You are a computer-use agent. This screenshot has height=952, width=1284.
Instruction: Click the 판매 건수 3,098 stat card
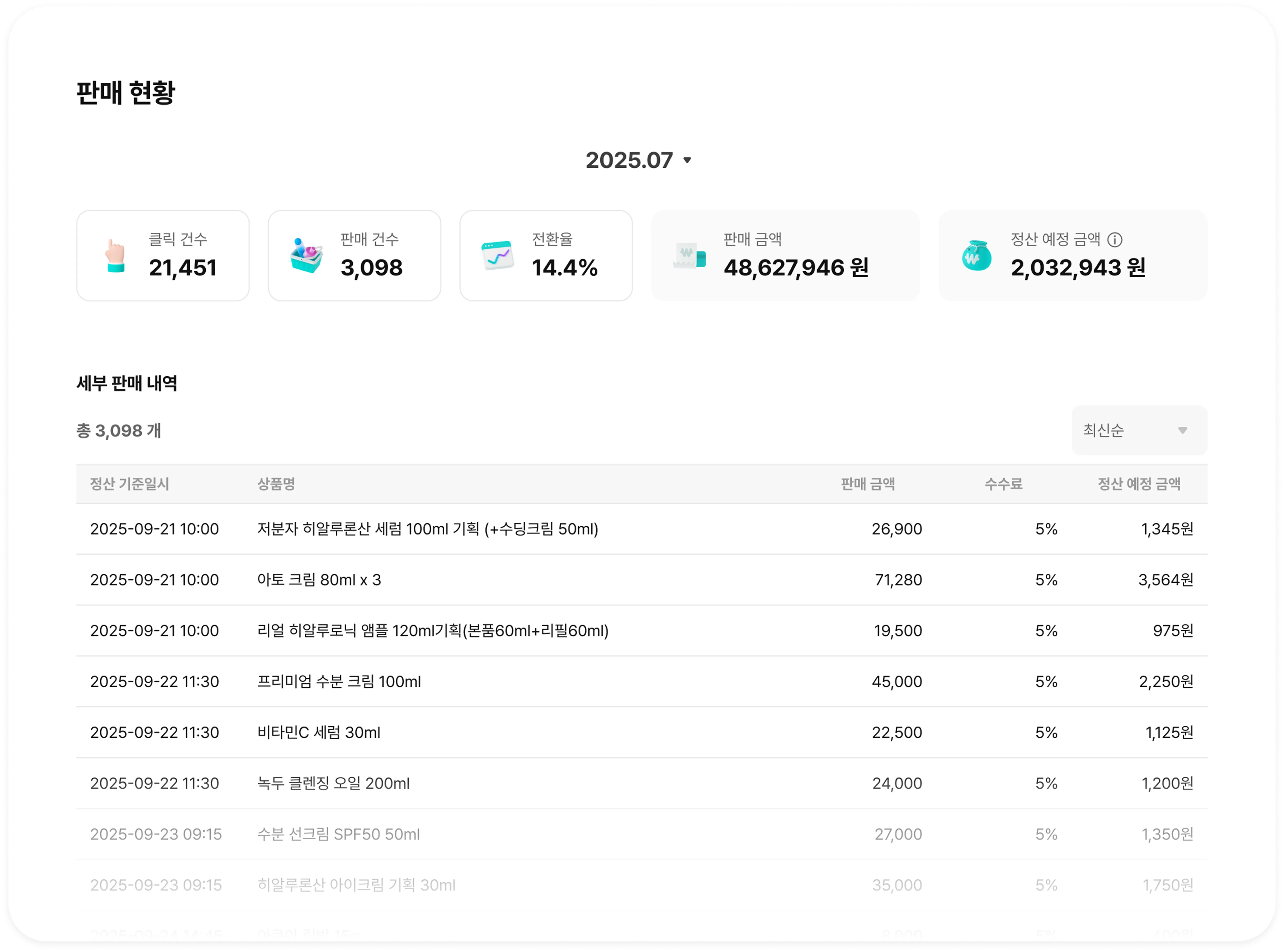click(354, 256)
